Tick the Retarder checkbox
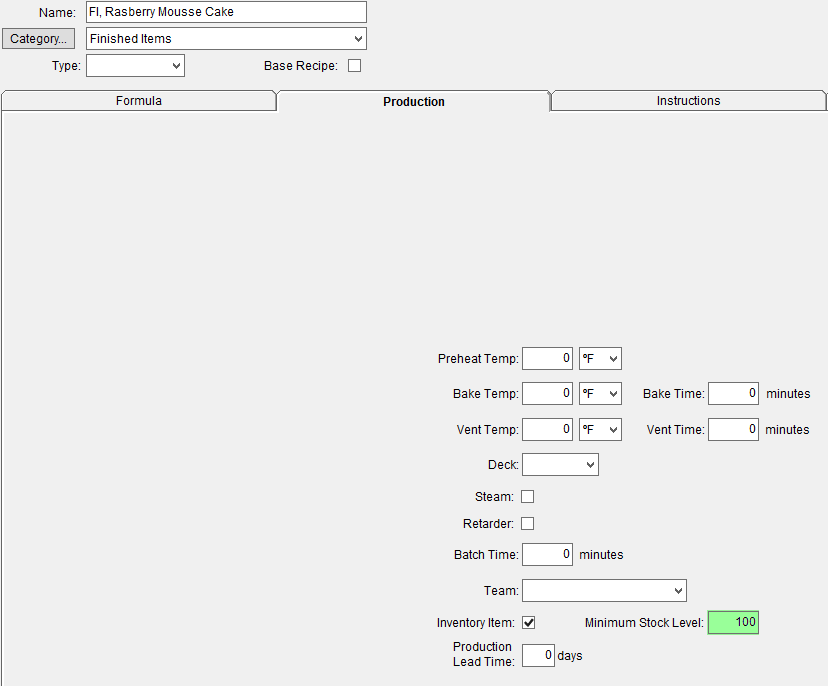Screen dimensions: 828x686 pos(528,523)
